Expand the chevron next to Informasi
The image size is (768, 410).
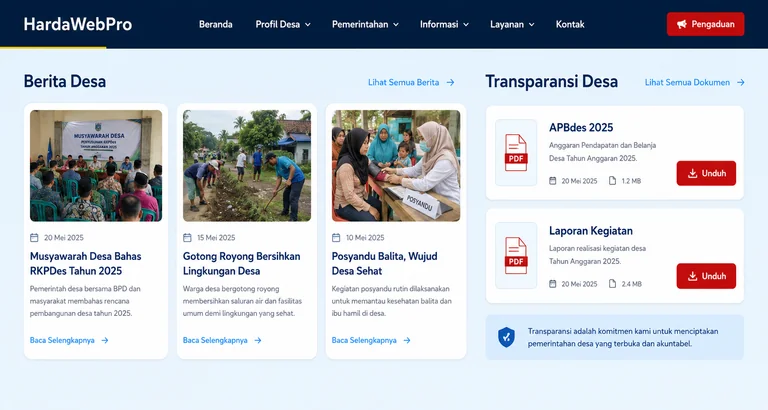pyautogui.click(x=466, y=24)
